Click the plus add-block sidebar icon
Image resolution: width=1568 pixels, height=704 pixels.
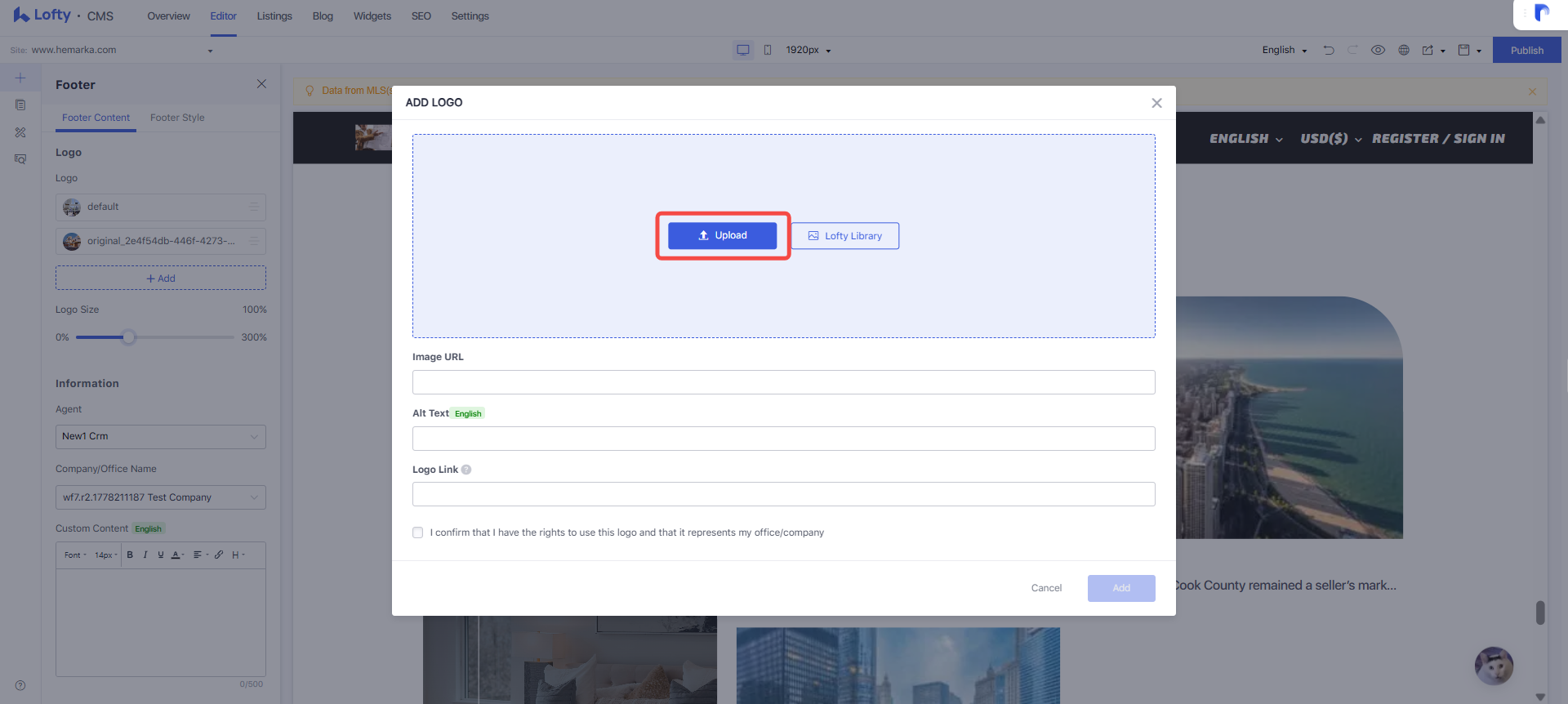[20, 78]
